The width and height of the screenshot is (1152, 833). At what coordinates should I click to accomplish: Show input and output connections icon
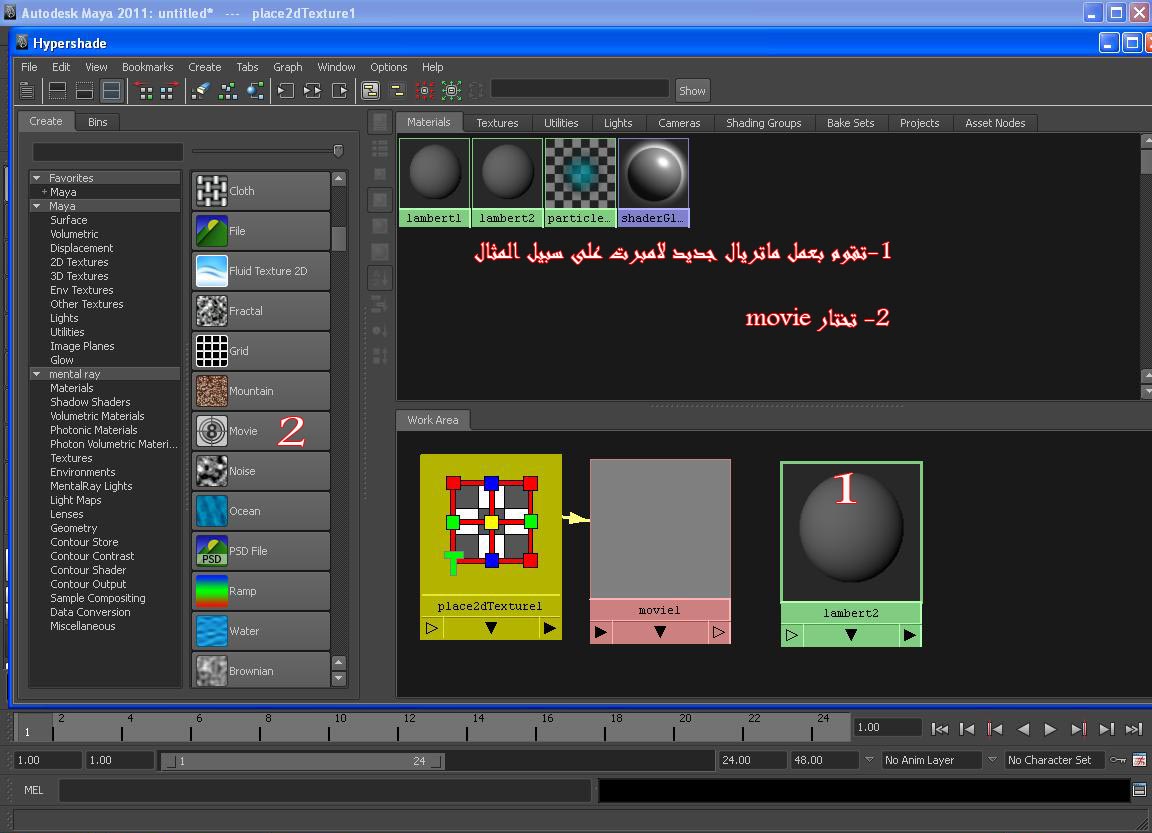(x=313, y=91)
